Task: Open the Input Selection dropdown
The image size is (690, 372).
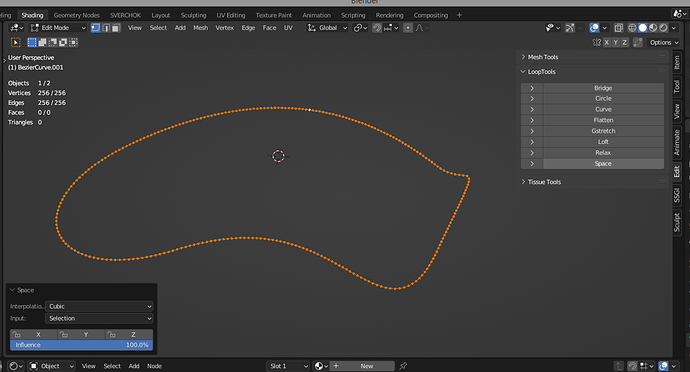Action: [99, 318]
